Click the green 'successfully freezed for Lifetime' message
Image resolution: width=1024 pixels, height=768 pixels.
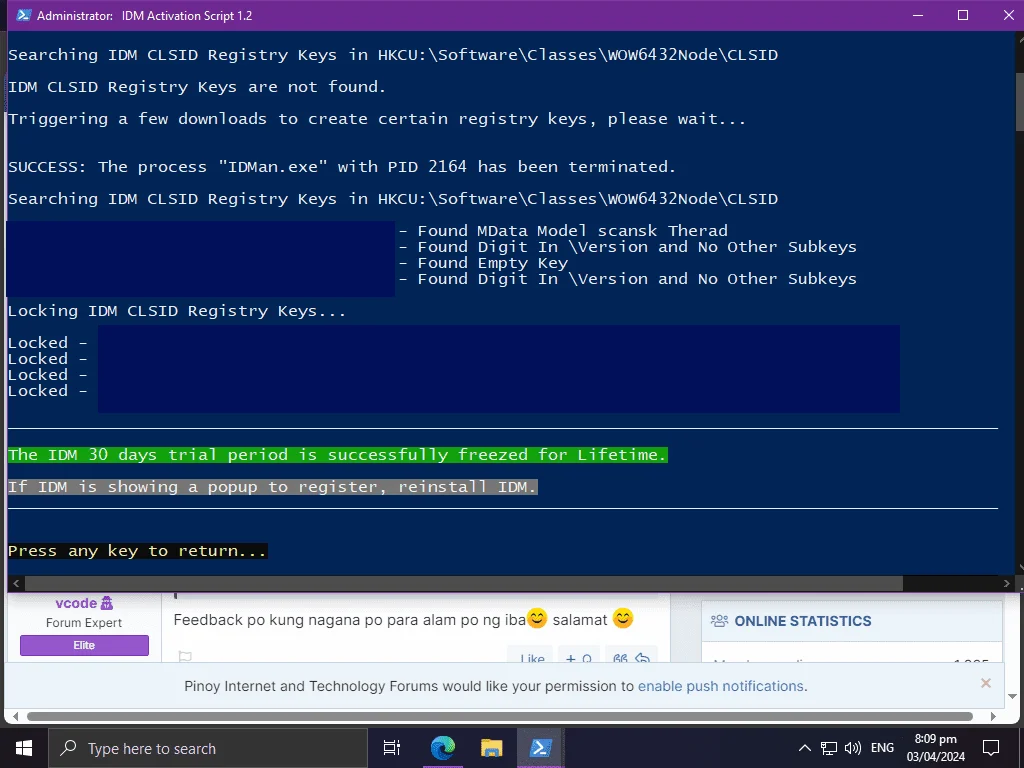coord(338,455)
